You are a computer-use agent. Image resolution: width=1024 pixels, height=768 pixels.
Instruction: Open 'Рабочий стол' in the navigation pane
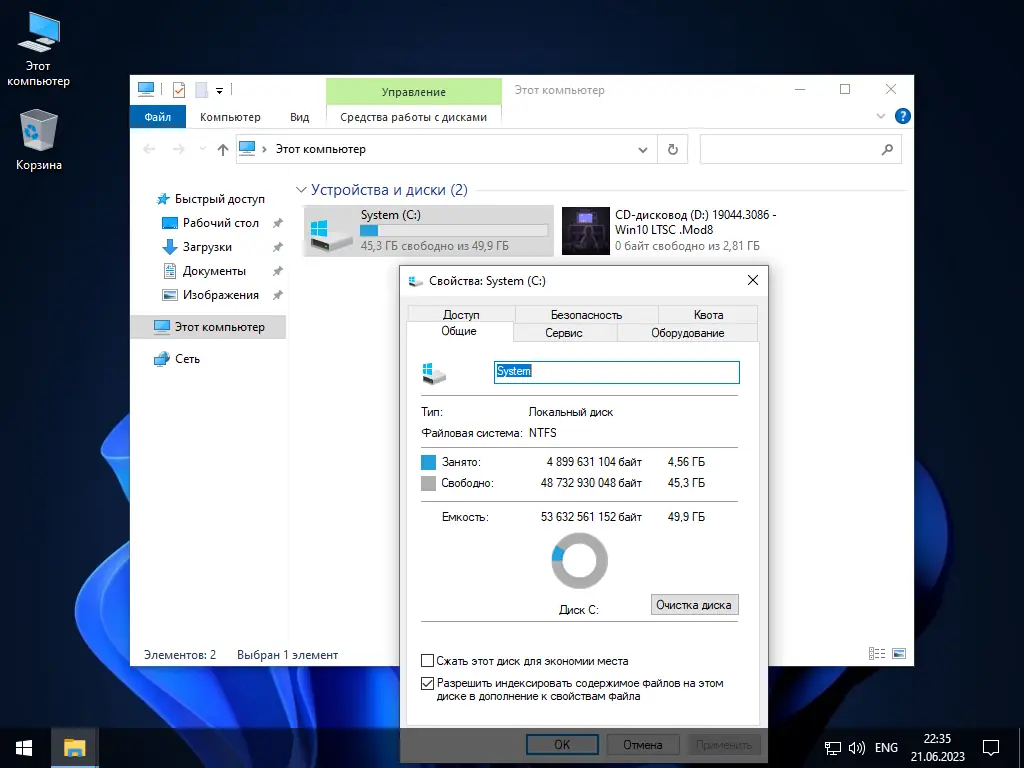tap(221, 223)
